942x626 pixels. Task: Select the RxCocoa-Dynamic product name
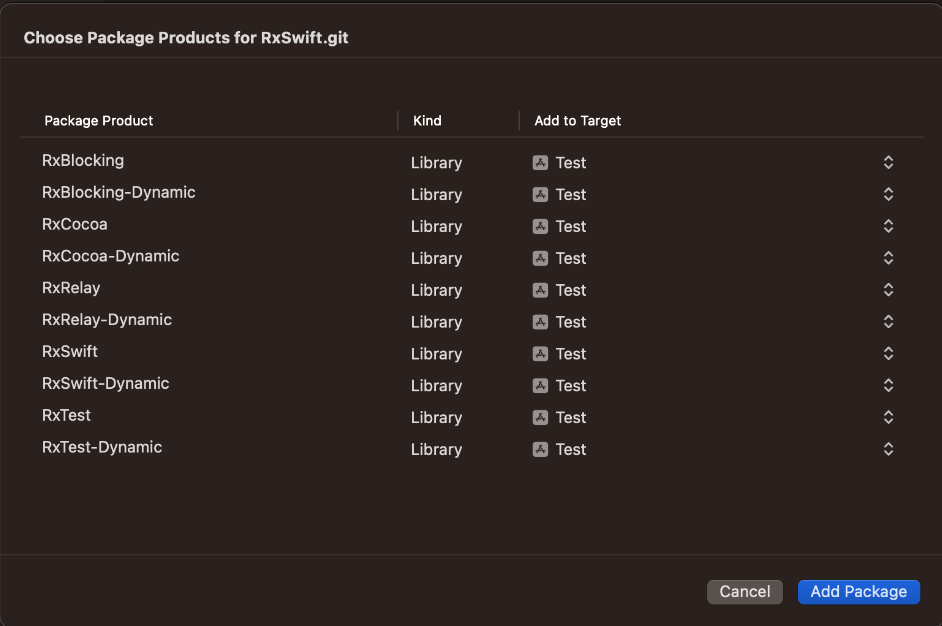(111, 256)
